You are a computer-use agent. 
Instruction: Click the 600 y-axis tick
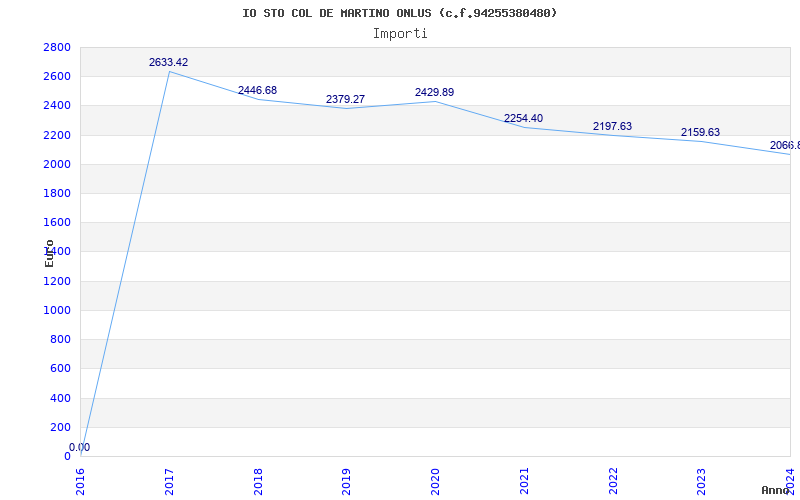(61, 368)
